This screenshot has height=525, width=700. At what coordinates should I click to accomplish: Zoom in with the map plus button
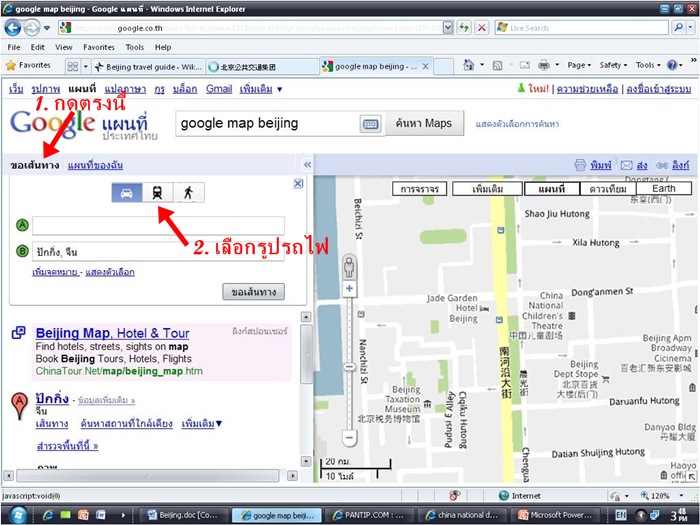350,288
